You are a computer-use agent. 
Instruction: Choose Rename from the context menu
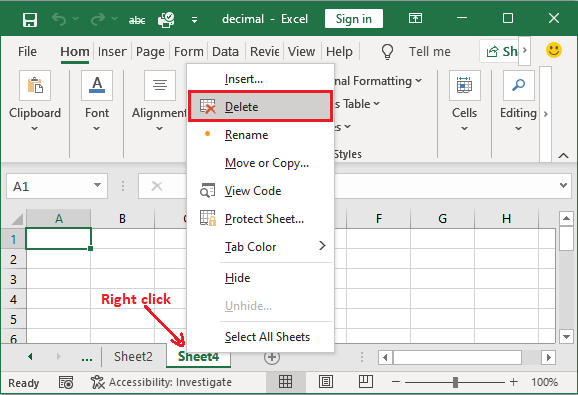pos(260,135)
